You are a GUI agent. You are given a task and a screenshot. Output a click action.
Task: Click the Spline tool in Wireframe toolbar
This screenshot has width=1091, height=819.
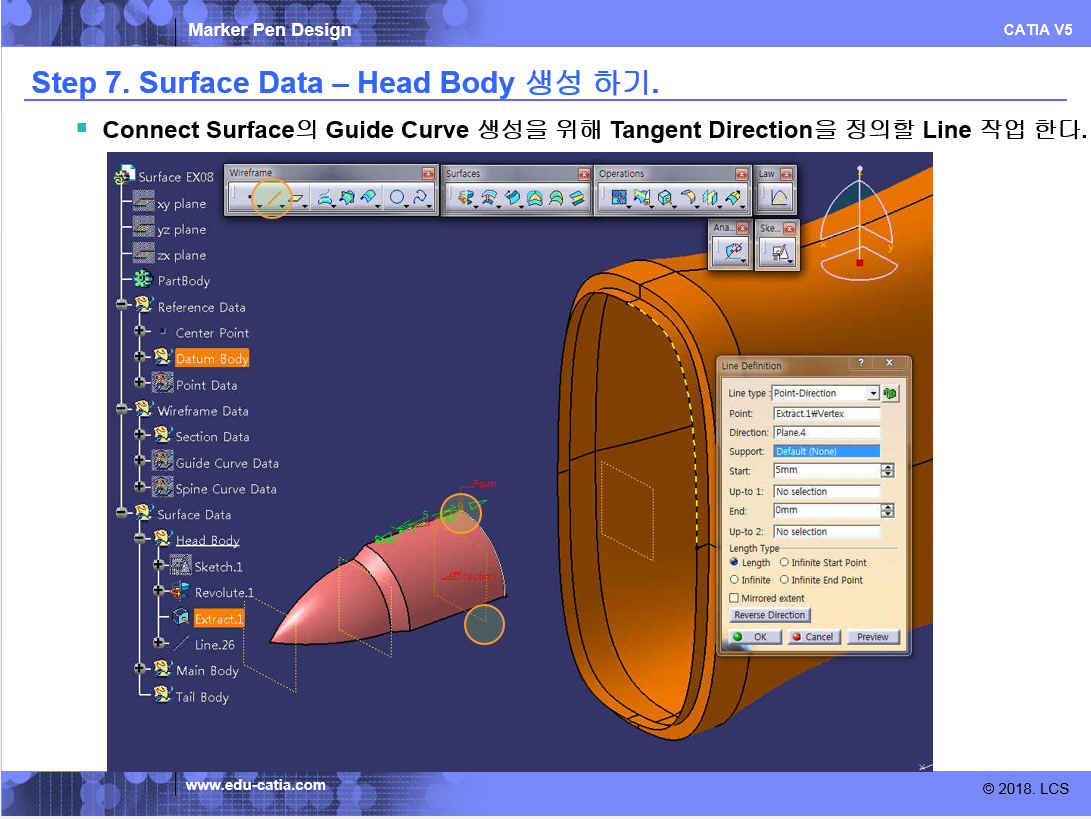420,198
